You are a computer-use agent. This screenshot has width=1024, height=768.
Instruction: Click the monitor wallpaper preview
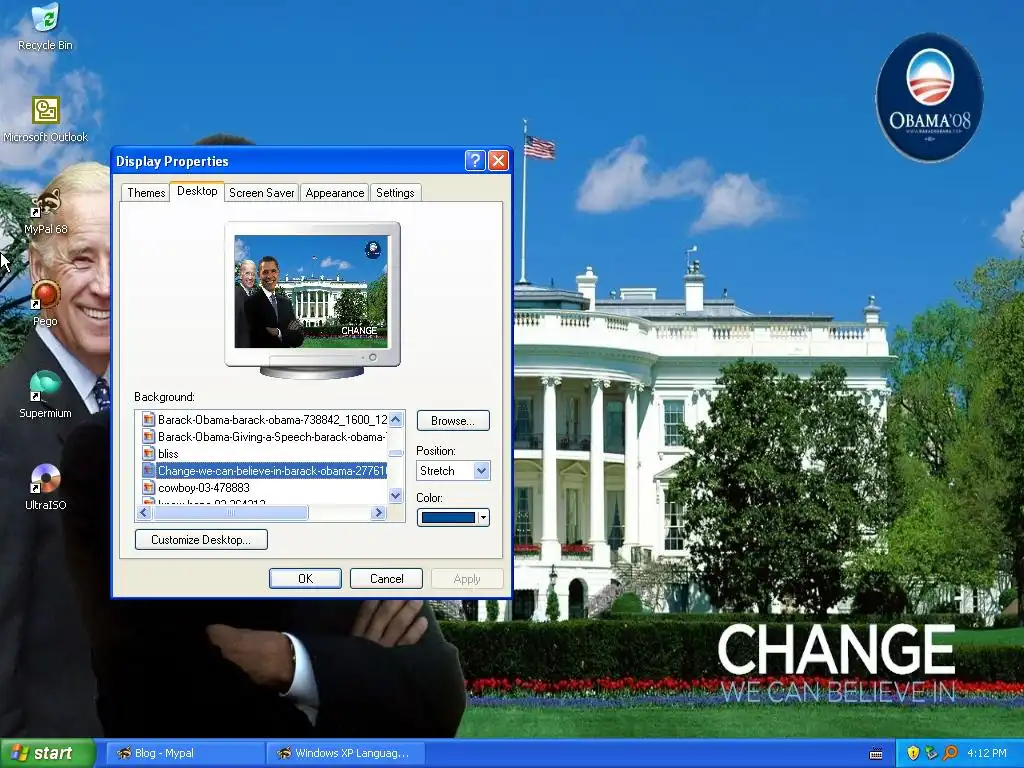(x=312, y=291)
